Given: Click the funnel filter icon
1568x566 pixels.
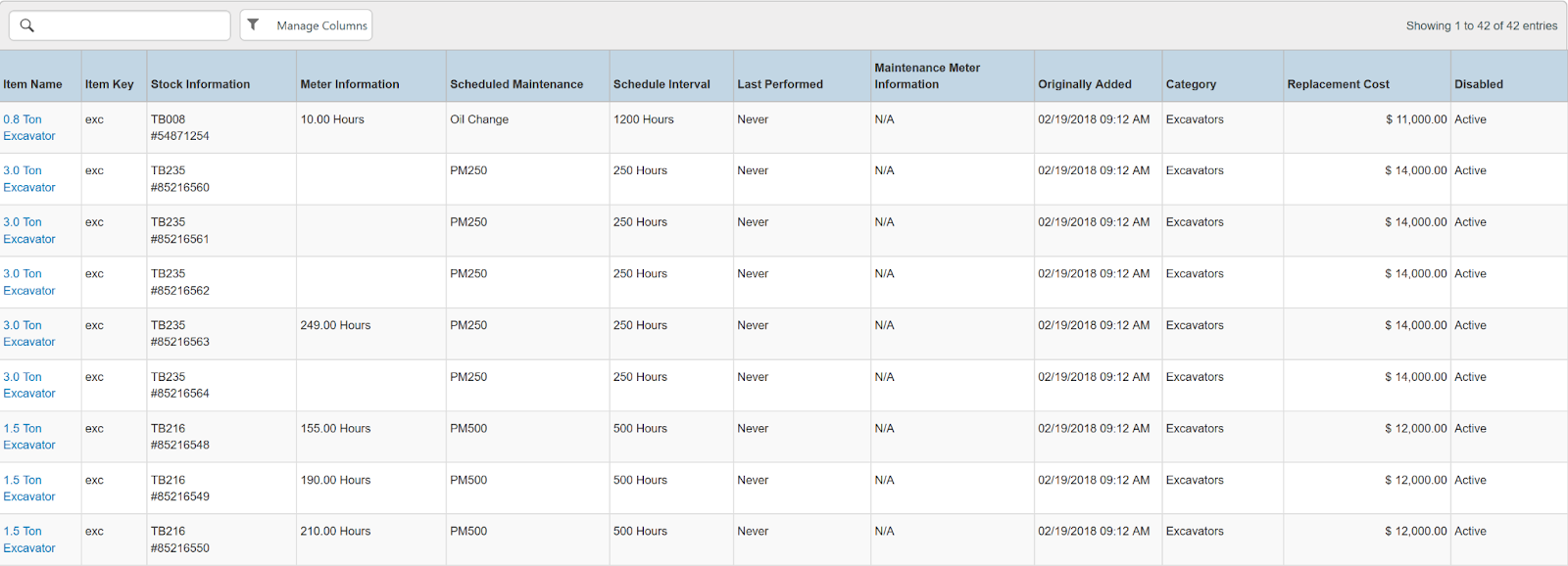Looking at the screenshot, I should pos(253,24).
